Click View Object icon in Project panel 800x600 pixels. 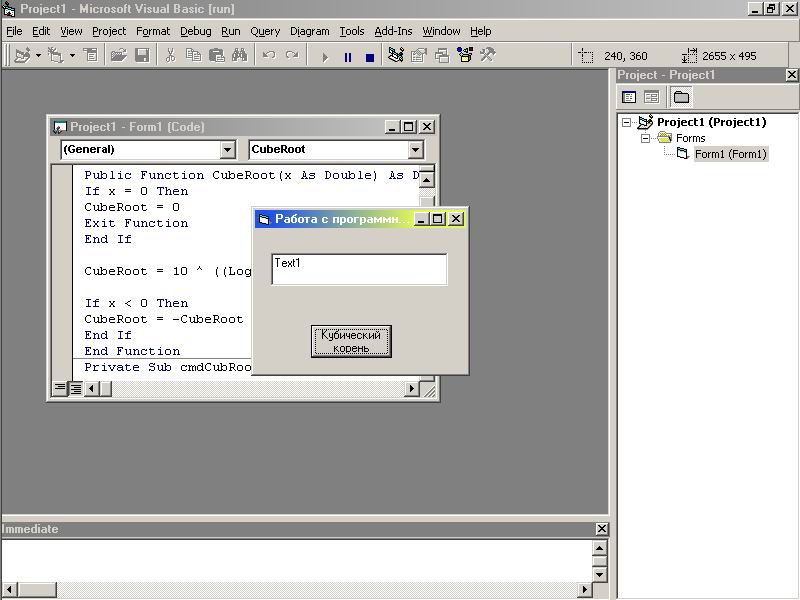[x=651, y=97]
